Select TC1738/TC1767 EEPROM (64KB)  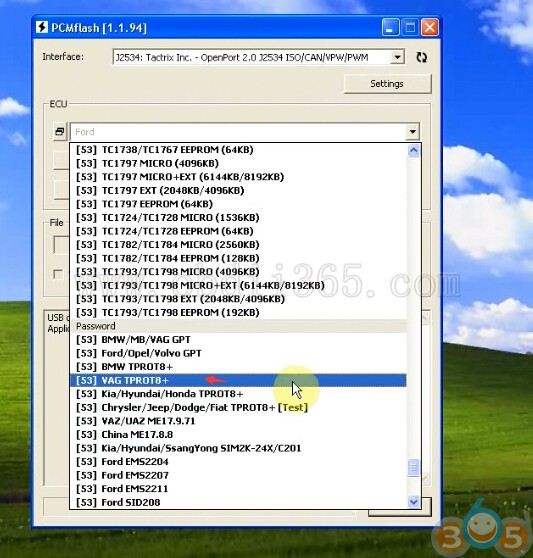click(238, 149)
